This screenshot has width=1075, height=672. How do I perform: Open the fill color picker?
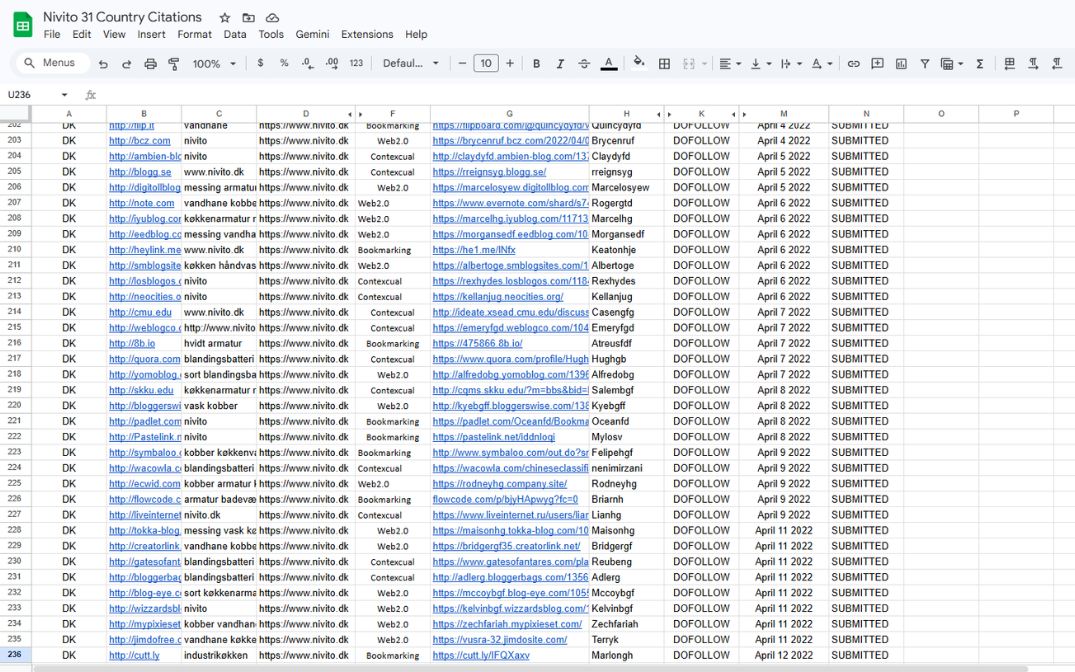(639, 63)
